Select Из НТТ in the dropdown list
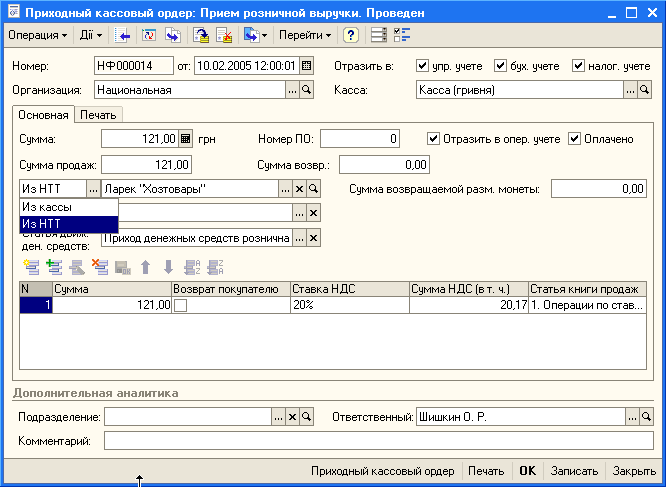Viewport: 666px width, 487px height. point(69,224)
